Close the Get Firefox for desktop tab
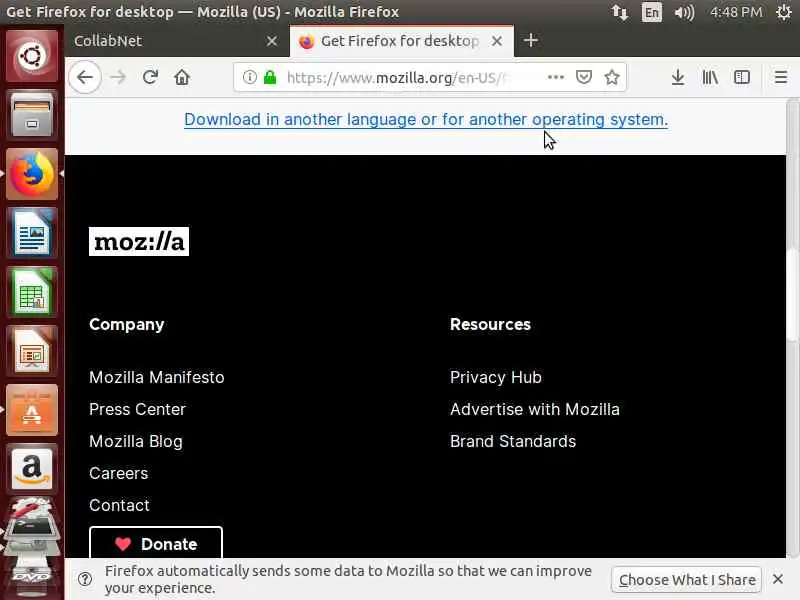The image size is (800, 600). tap(497, 41)
